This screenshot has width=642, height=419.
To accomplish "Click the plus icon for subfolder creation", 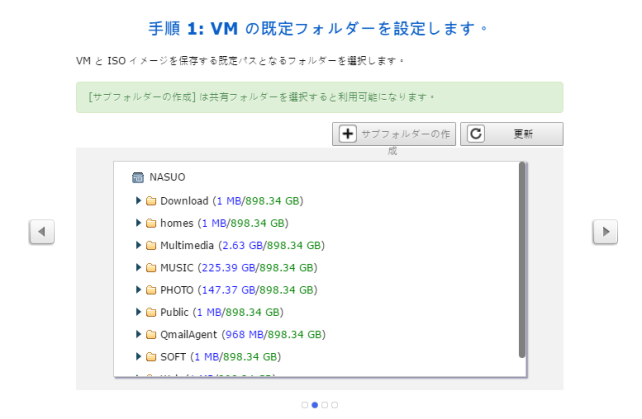I will (348, 134).
